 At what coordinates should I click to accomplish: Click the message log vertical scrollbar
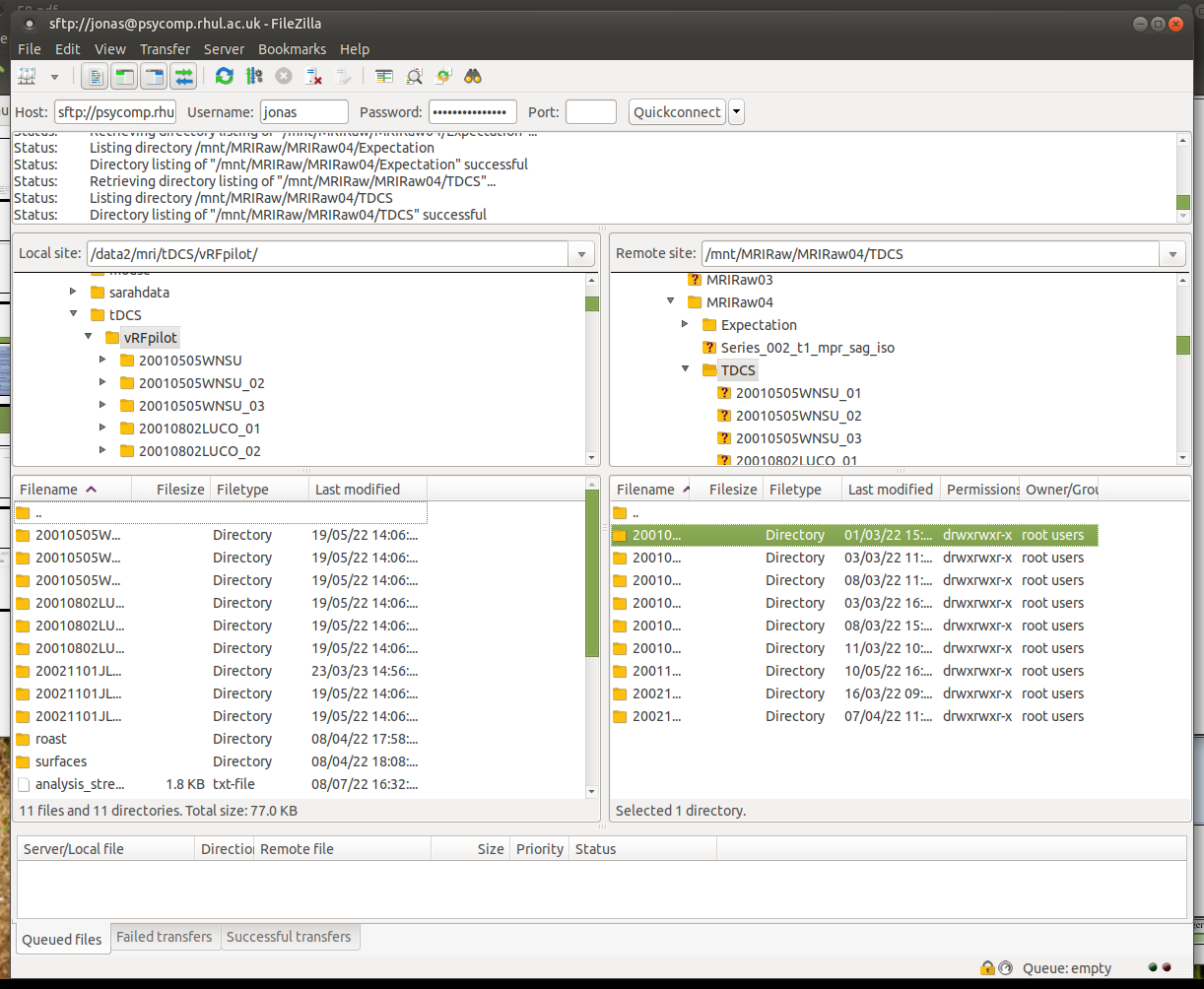pyautogui.click(x=1183, y=177)
